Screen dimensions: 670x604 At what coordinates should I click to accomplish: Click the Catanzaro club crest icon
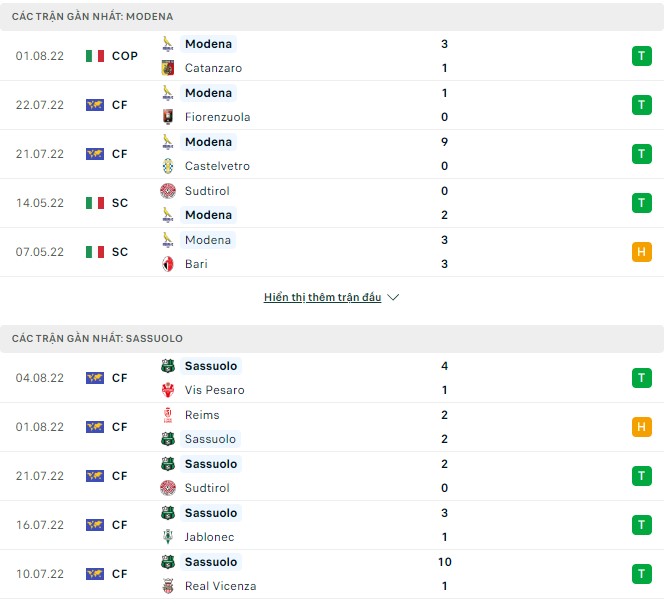(168, 68)
